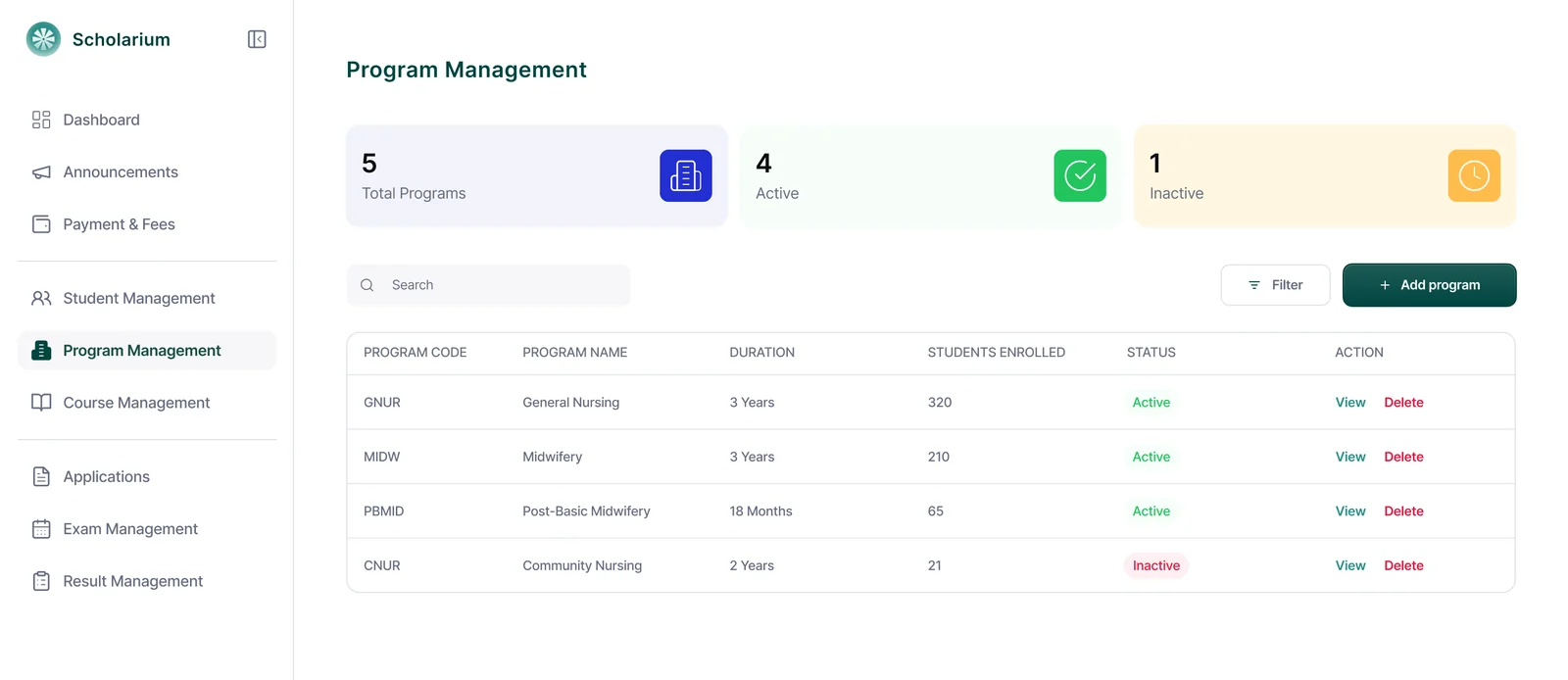Image resolution: width=1568 pixels, height=680 pixels.
Task: Click the Exam Management calendar icon
Action: 41,529
